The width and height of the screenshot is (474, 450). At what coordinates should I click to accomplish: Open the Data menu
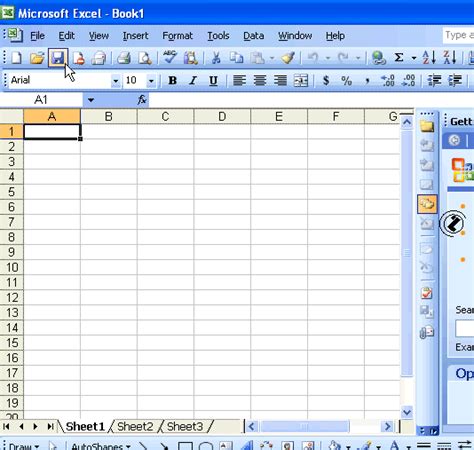(254, 36)
